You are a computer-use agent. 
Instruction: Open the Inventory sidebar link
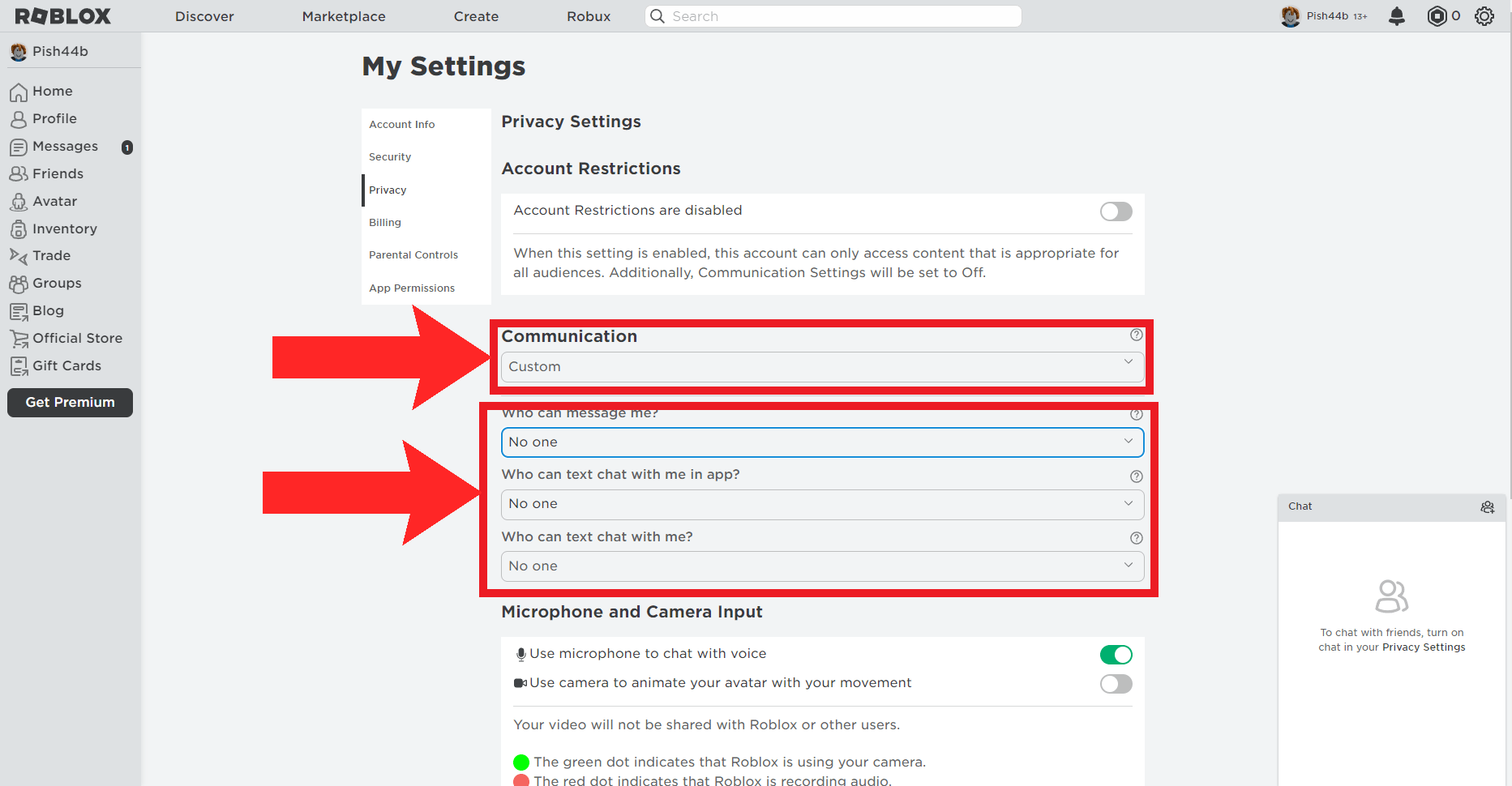(65, 229)
